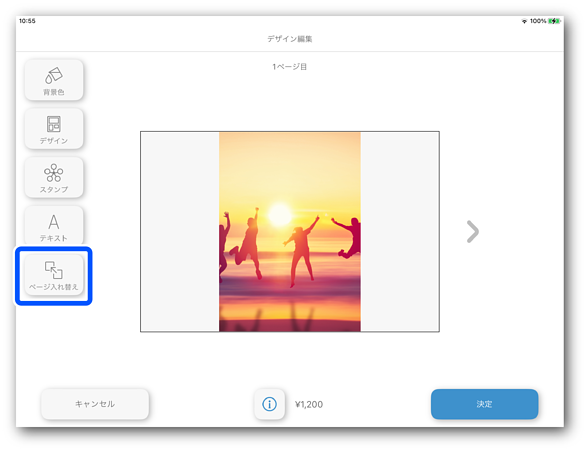This screenshot has height=451, width=587.
Task: Tap the デザイン編集 screen title
Action: click(290, 39)
